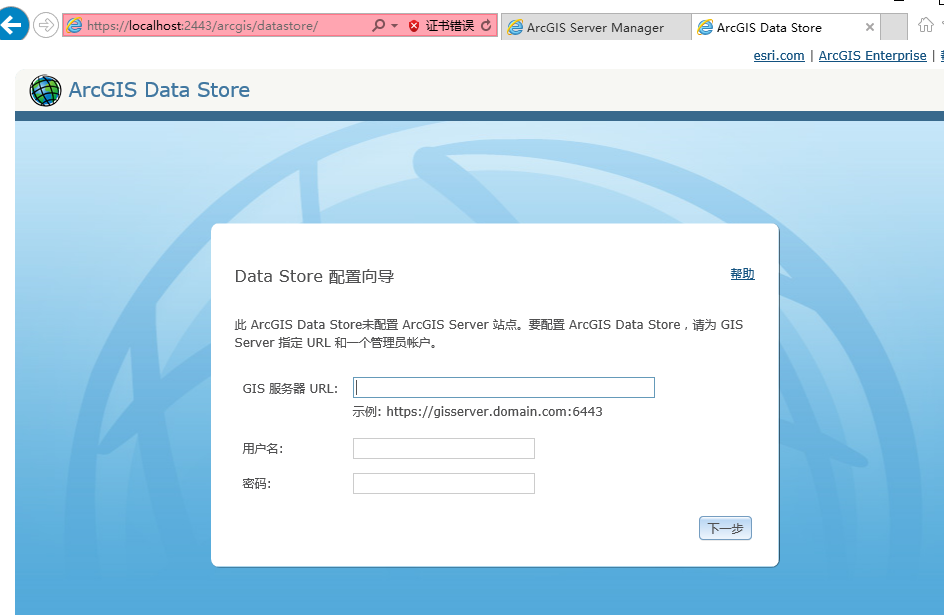
Task: Open the ArcGIS Enterprise link
Action: pyautogui.click(x=872, y=55)
